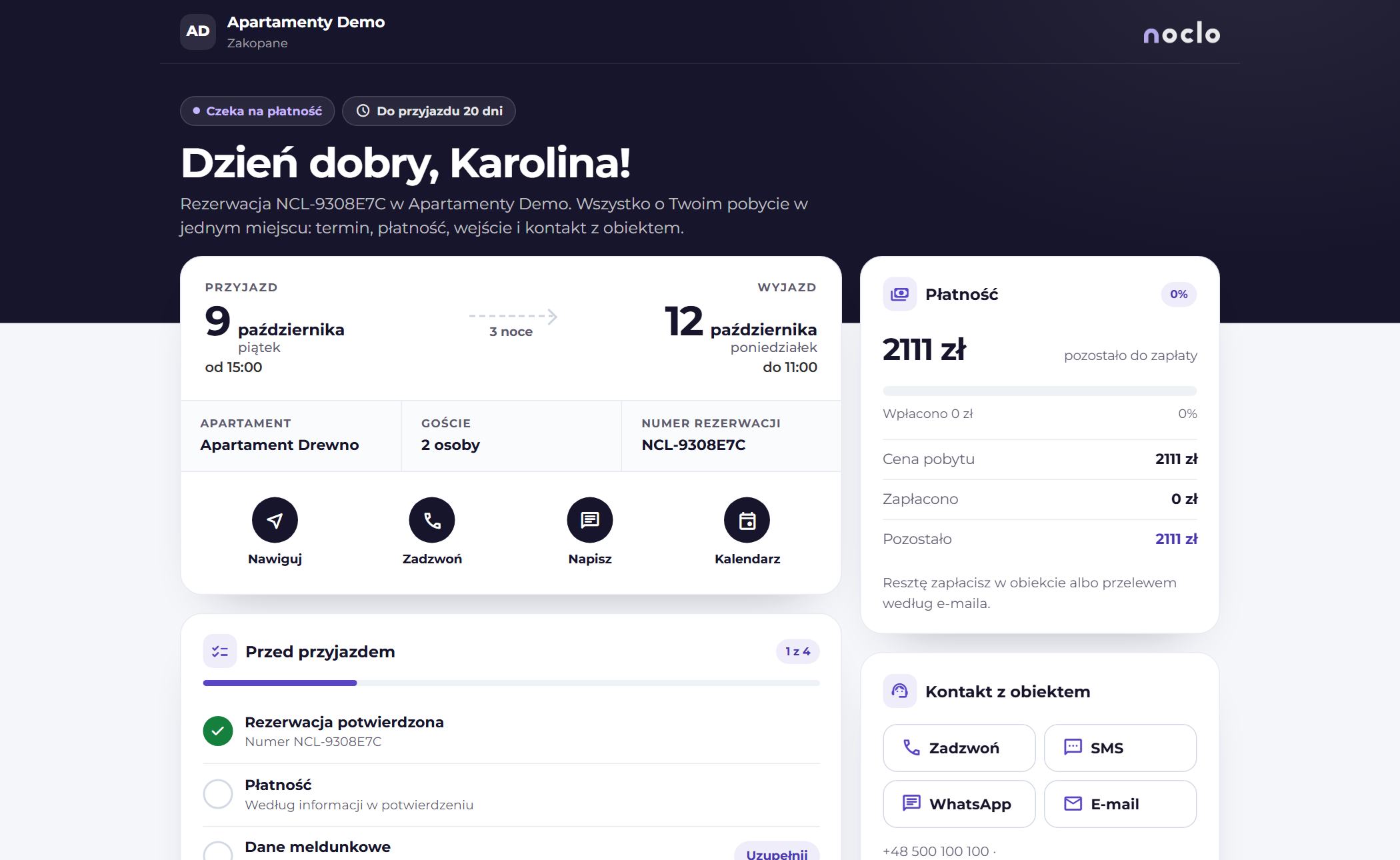Open the Napisz message icon
The width and height of the screenshot is (1400, 860).
(590, 520)
